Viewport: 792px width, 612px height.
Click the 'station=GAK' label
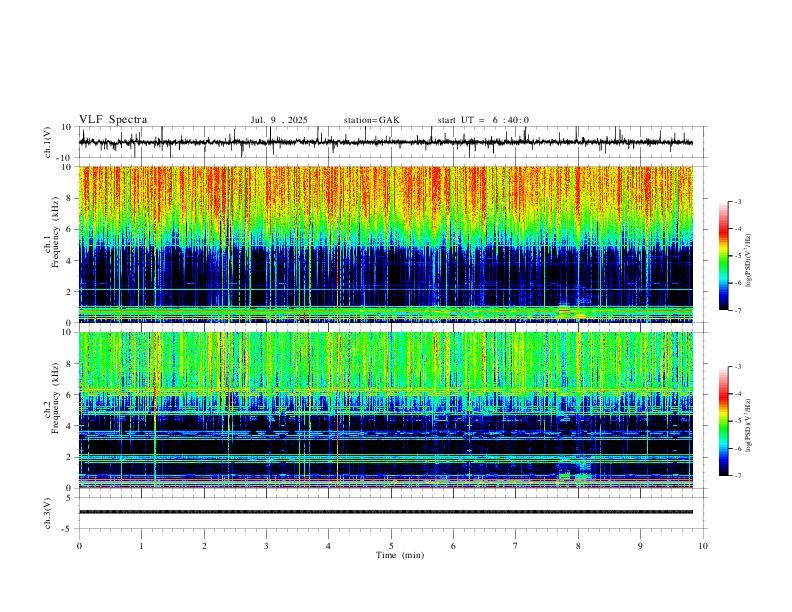tap(371, 120)
